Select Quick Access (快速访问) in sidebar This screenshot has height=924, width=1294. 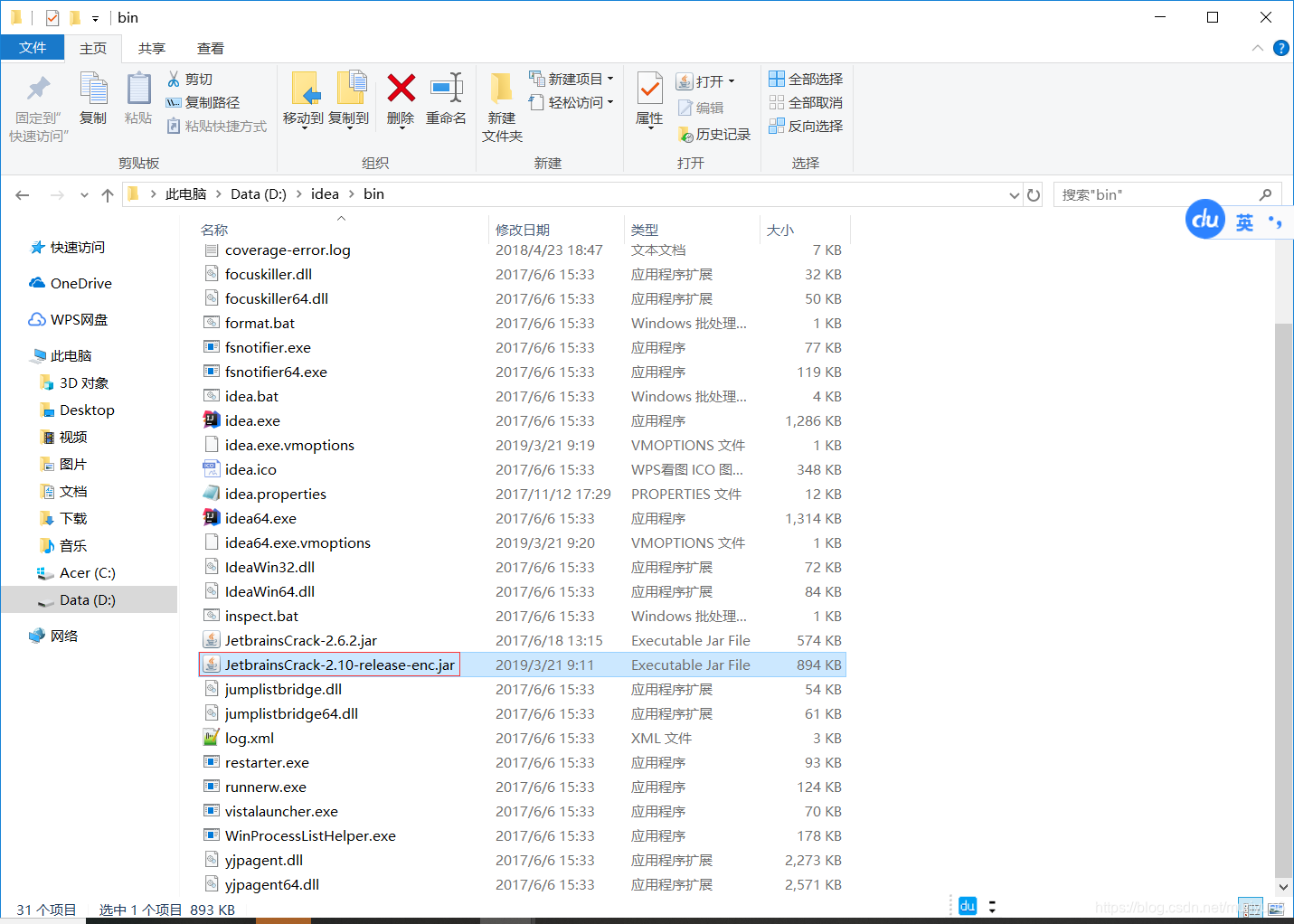[x=77, y=248]
